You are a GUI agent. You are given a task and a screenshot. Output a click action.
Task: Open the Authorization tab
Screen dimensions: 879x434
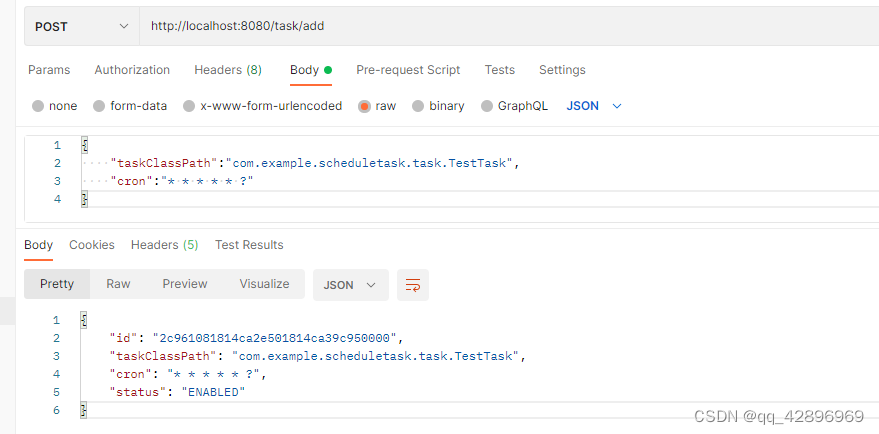pyautogui.click(x=132, y=70)
